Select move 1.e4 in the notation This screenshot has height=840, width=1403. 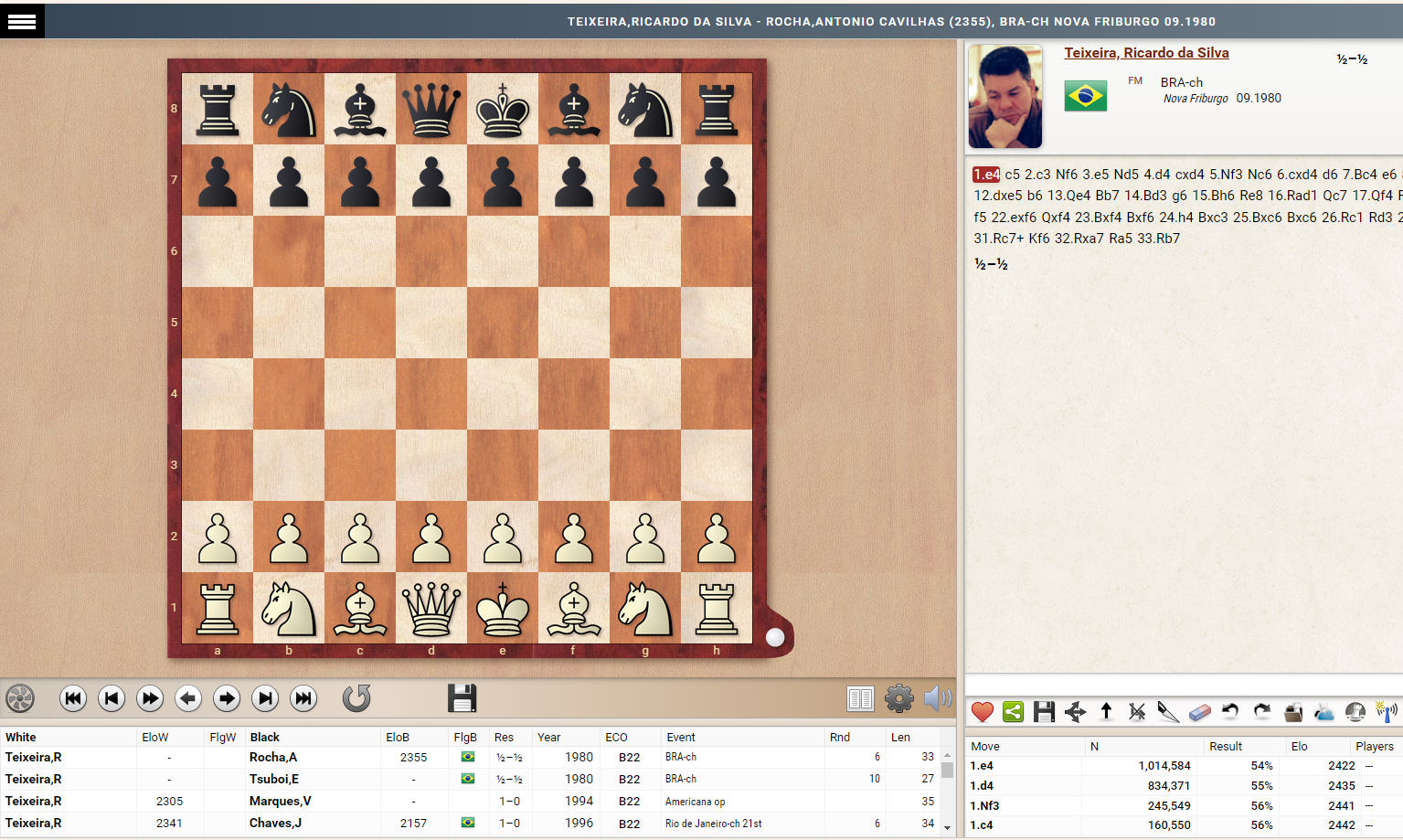pyautogui.click(x=986, y=174)
